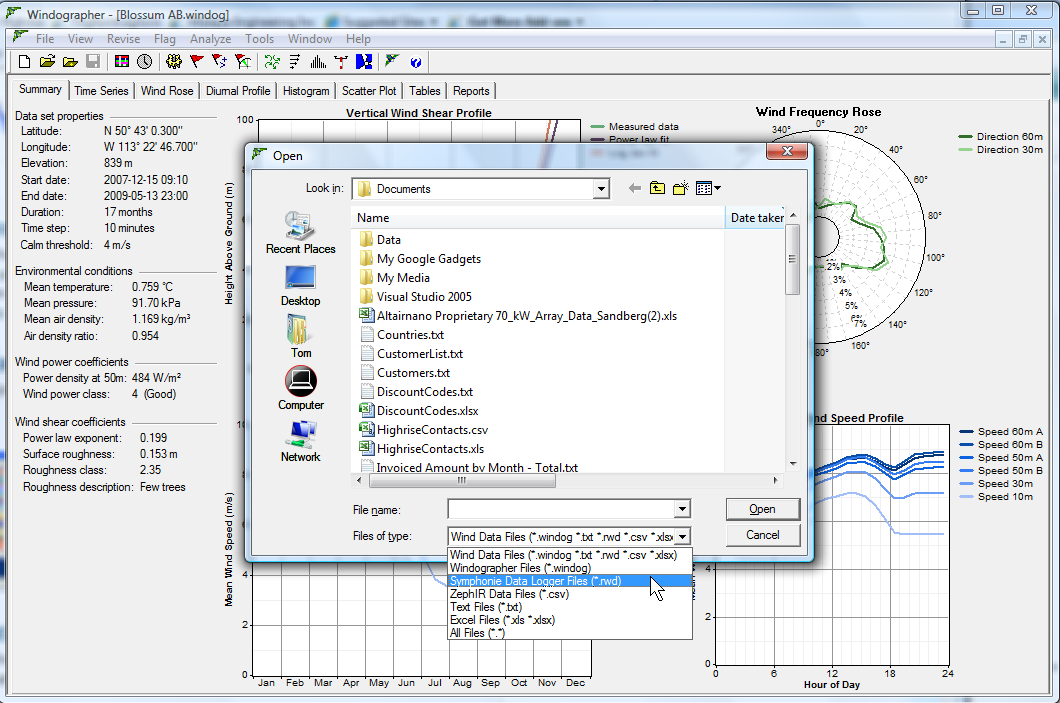This screenshot has height=703, width=1060.
Task: Open Recent Places in the dialog sidebar
Action: (x=301, y=233)
